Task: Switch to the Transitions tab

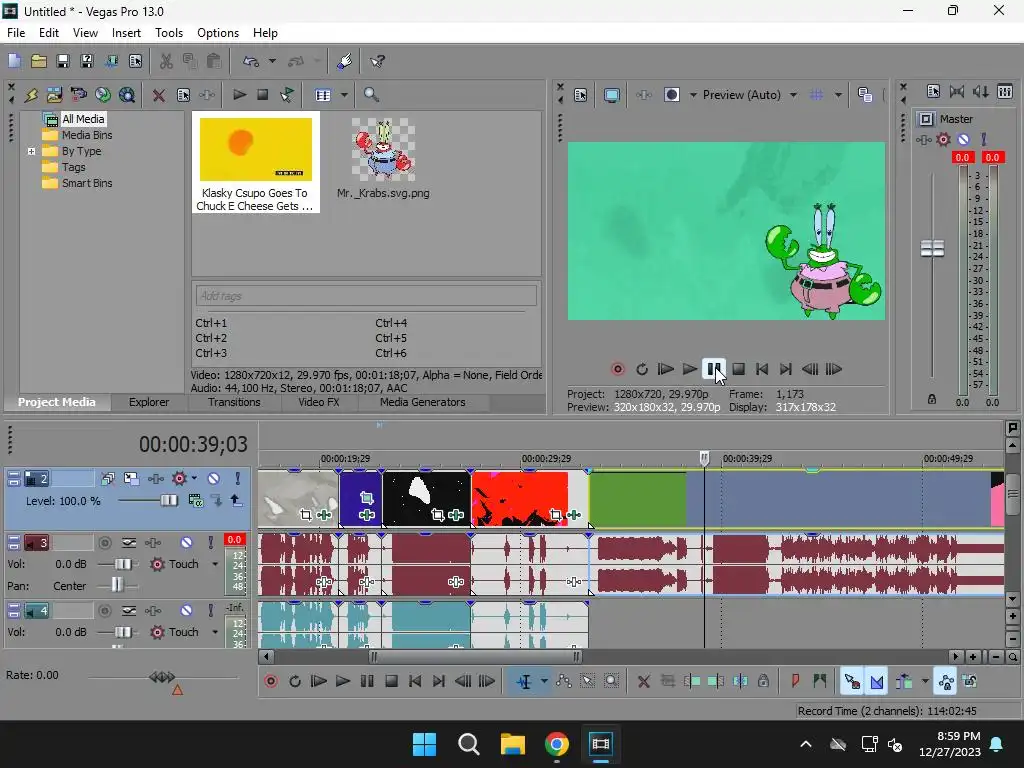Action: pyautogui.click(x=234, y=402)
